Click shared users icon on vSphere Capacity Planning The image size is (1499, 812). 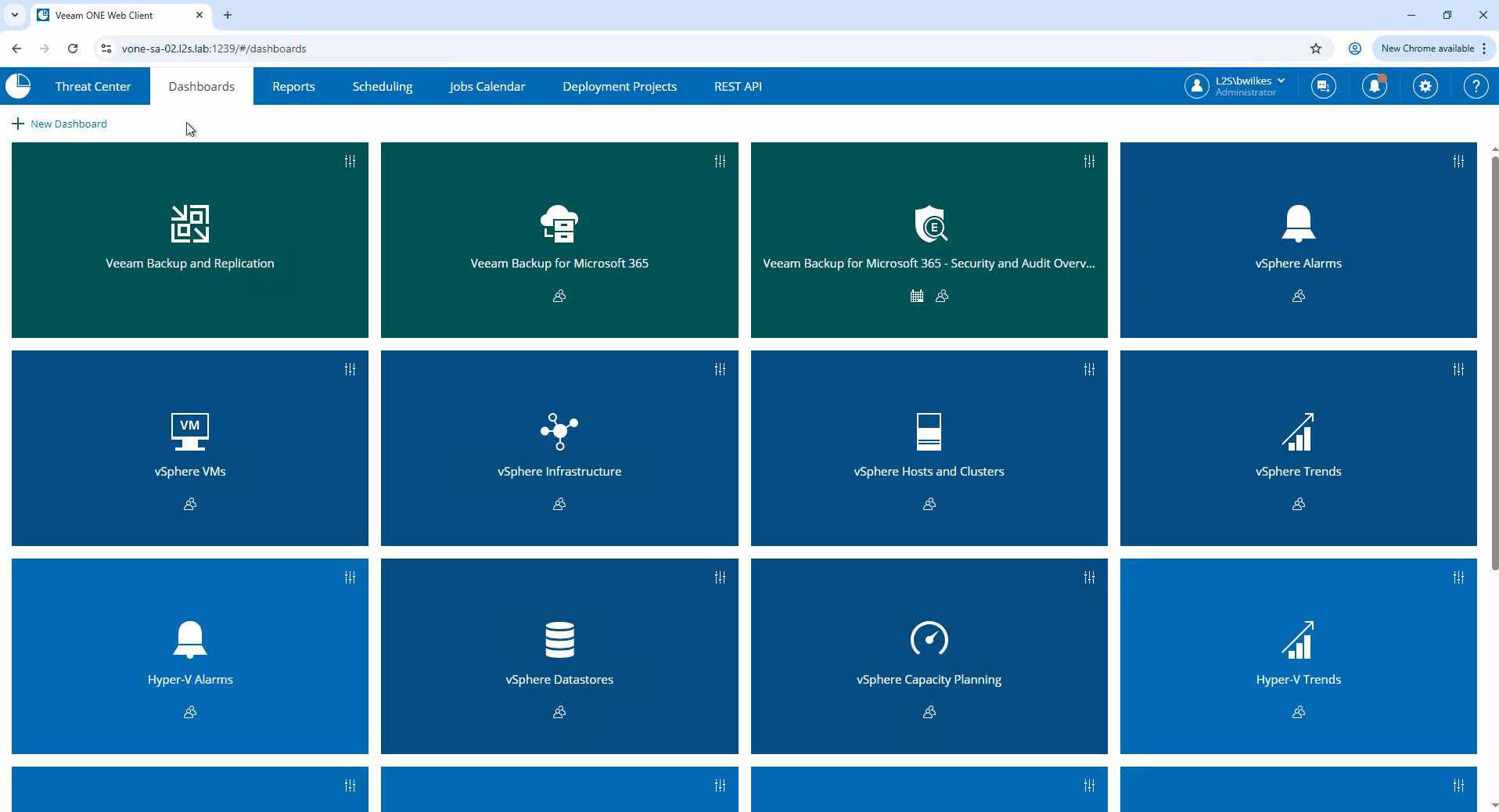tap(929, 712)
